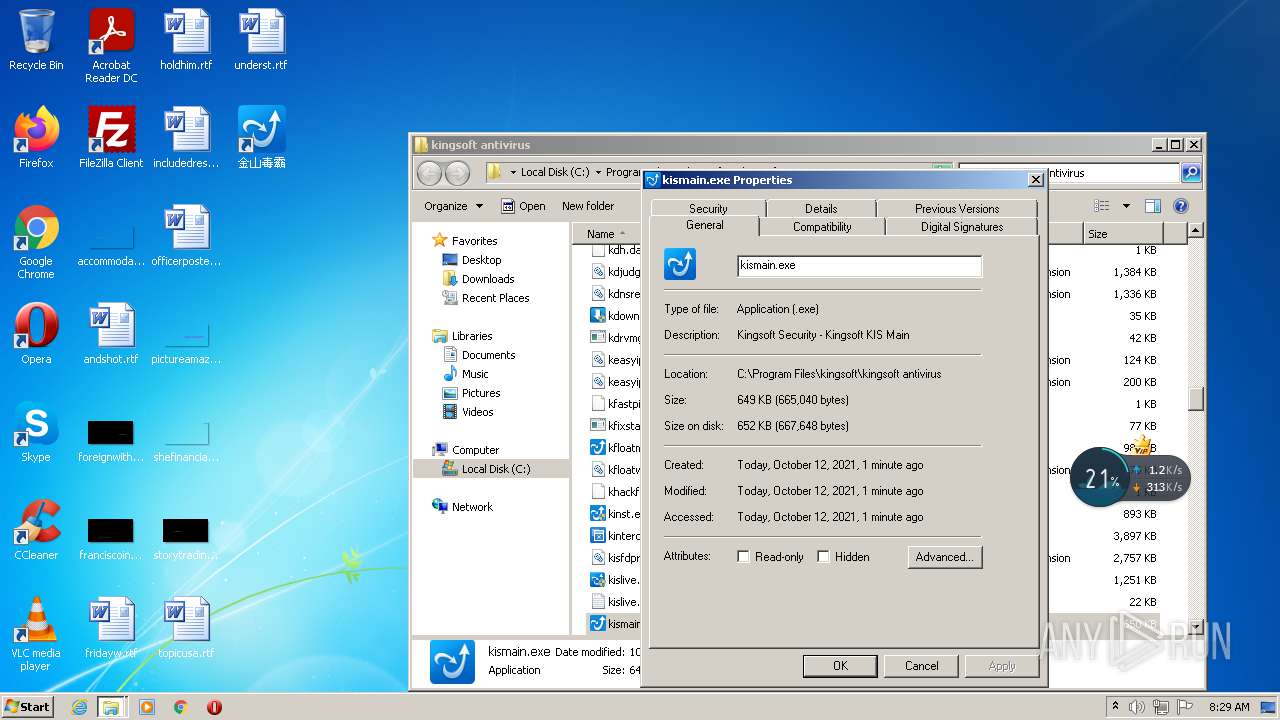Show hidden system tray icons
Screen dimensions: 1280x720
[1115, 707]
